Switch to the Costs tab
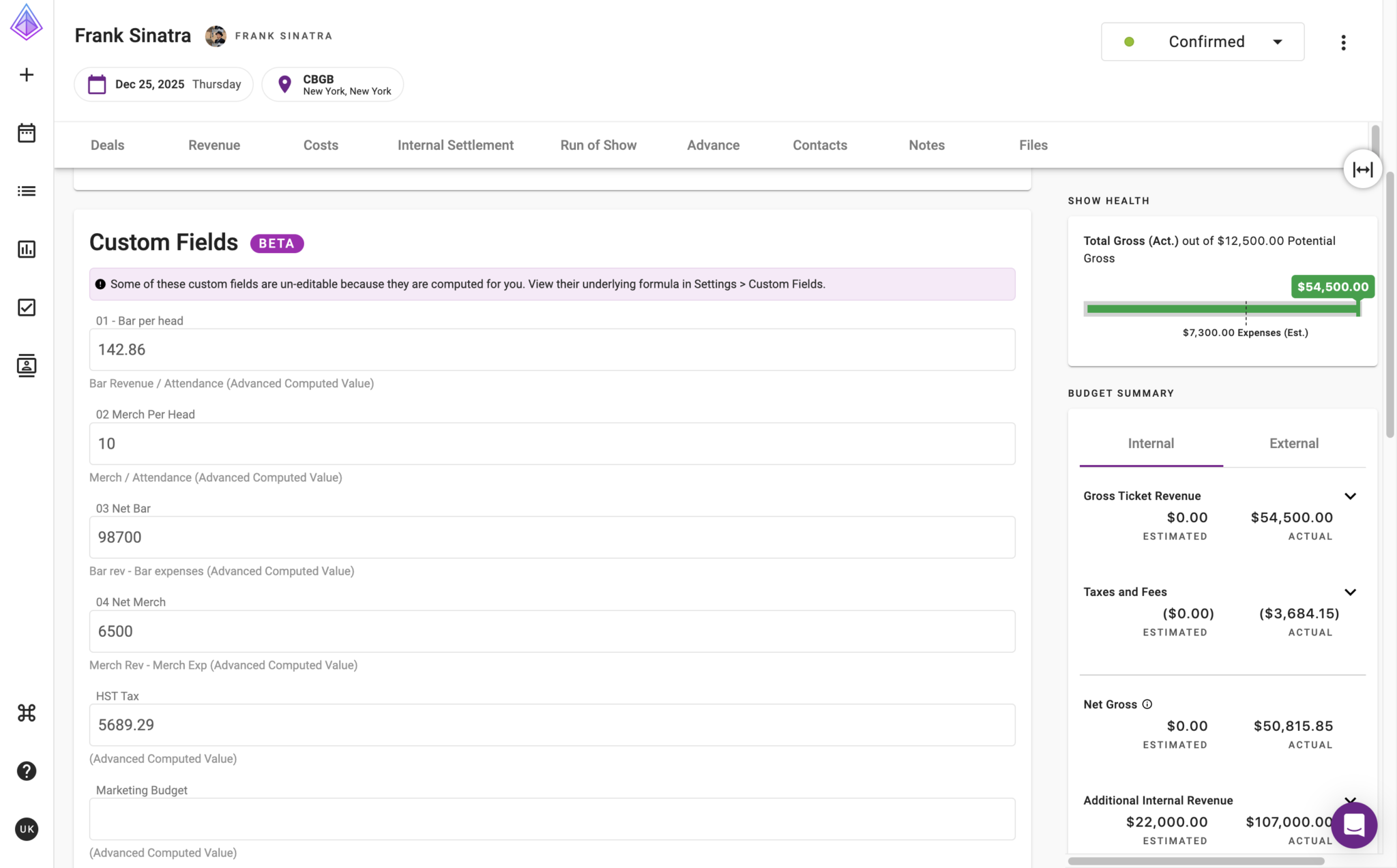This screenshot has width=1397, height=868. pyautogui.click(x=321, y=145)
